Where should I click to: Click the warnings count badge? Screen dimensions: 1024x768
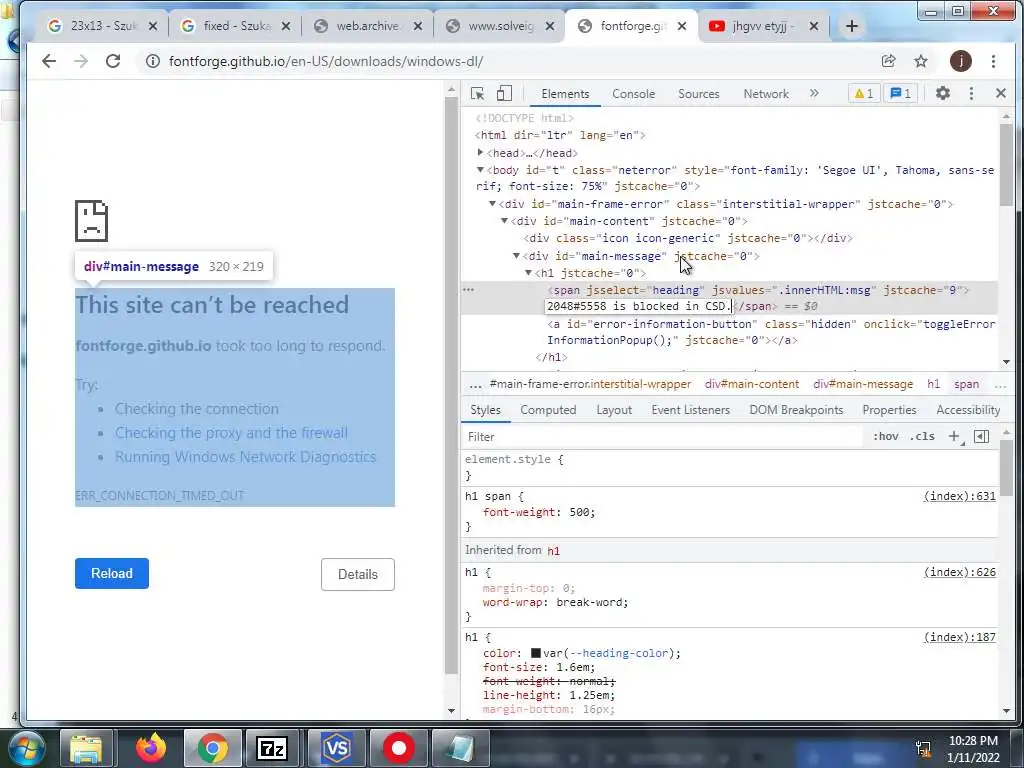[863, 93]
